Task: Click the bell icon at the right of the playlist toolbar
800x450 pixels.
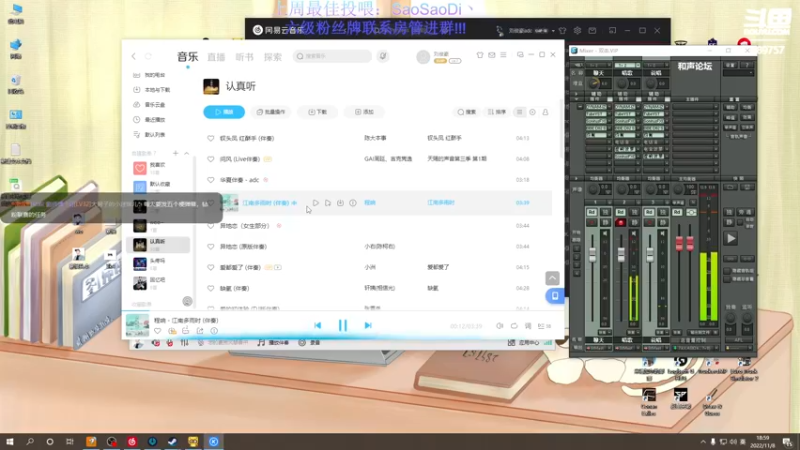Action: tap(545, 112)
